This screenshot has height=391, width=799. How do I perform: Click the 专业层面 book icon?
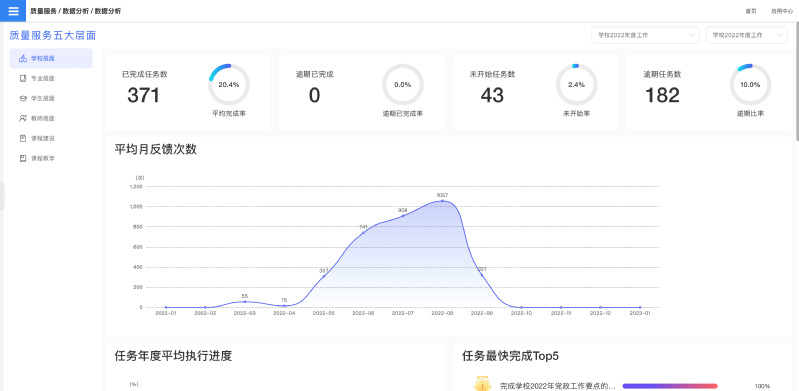click(22, 79)
